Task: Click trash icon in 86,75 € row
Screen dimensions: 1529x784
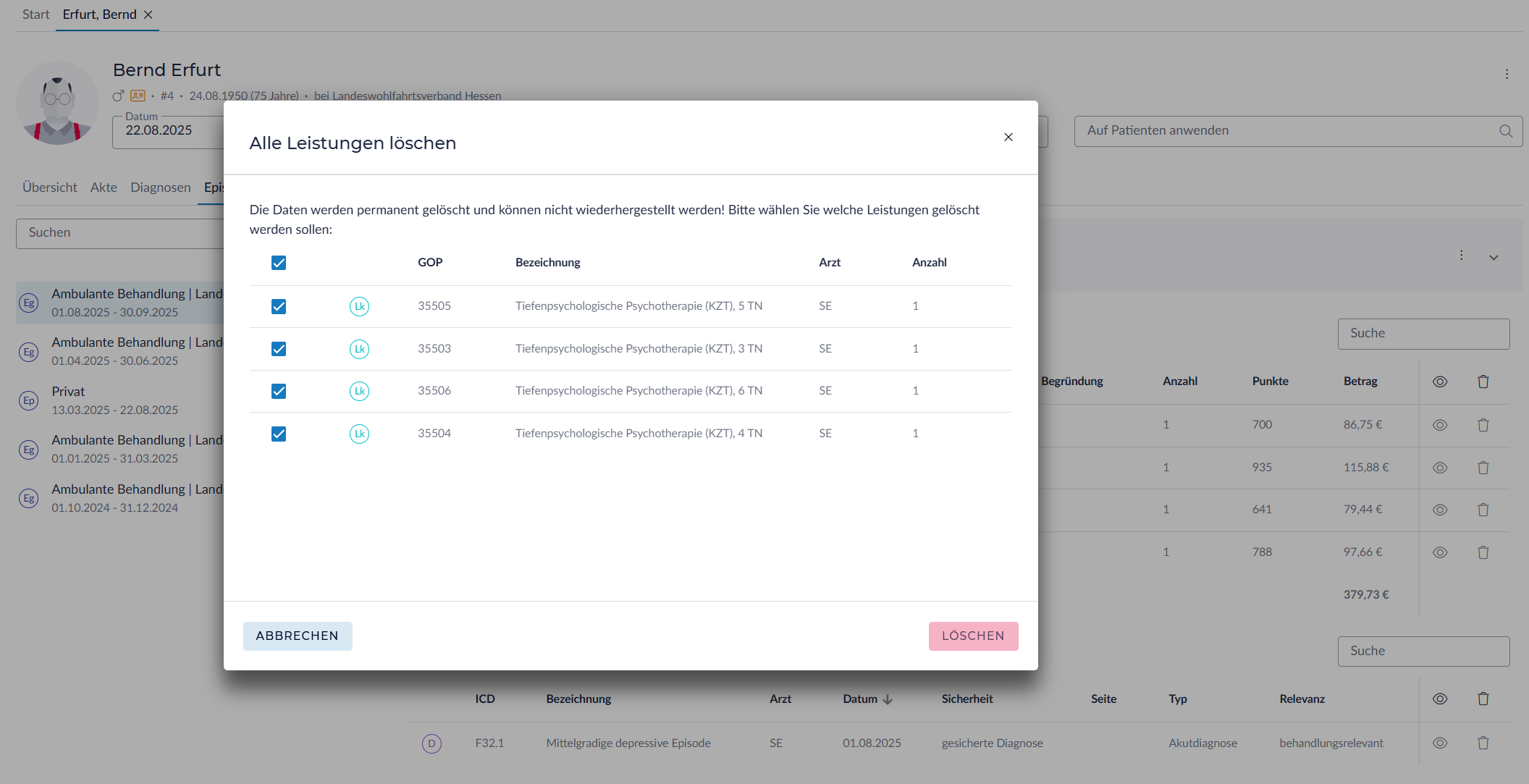Action: click(x=1483, y=425)
